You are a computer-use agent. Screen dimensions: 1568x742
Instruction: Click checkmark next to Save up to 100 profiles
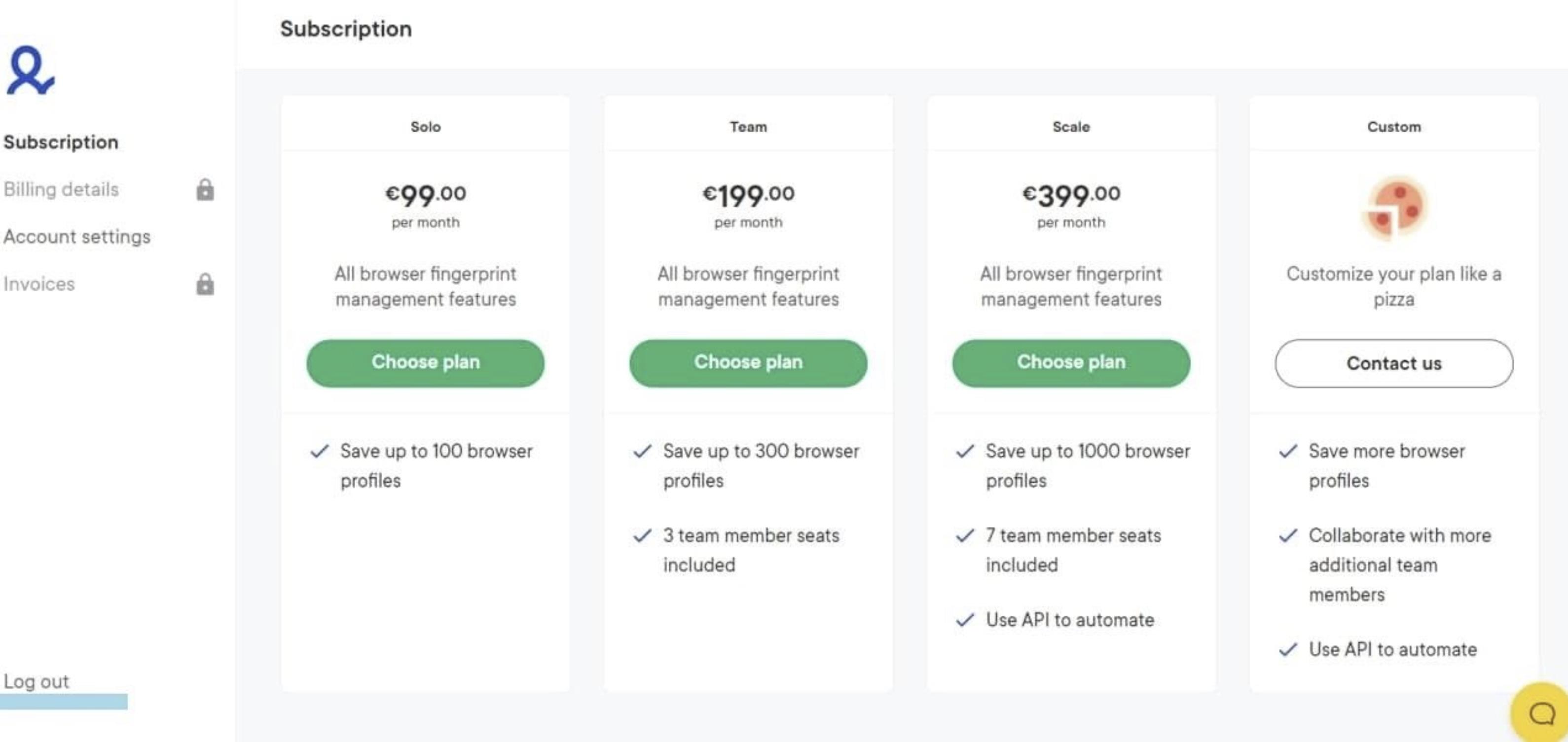(x=320, y=451)
